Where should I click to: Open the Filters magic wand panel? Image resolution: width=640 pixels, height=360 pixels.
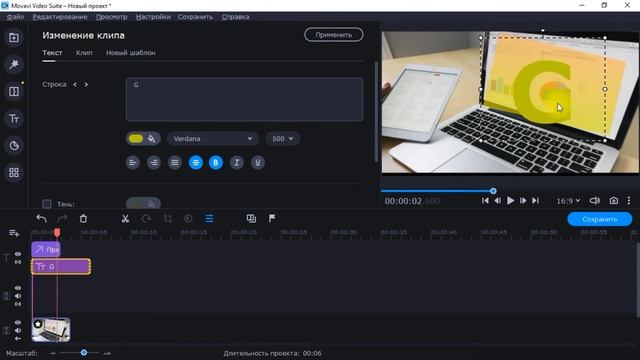coord(14,64)
